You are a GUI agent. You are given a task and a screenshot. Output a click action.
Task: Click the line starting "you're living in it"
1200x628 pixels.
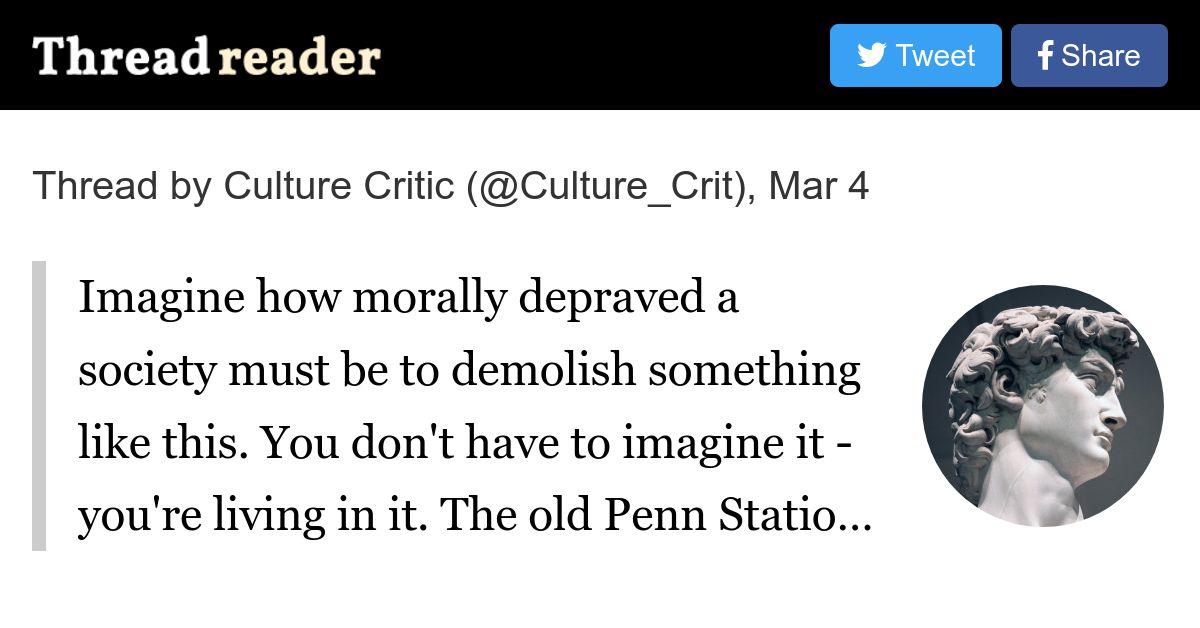click(475, 516)
